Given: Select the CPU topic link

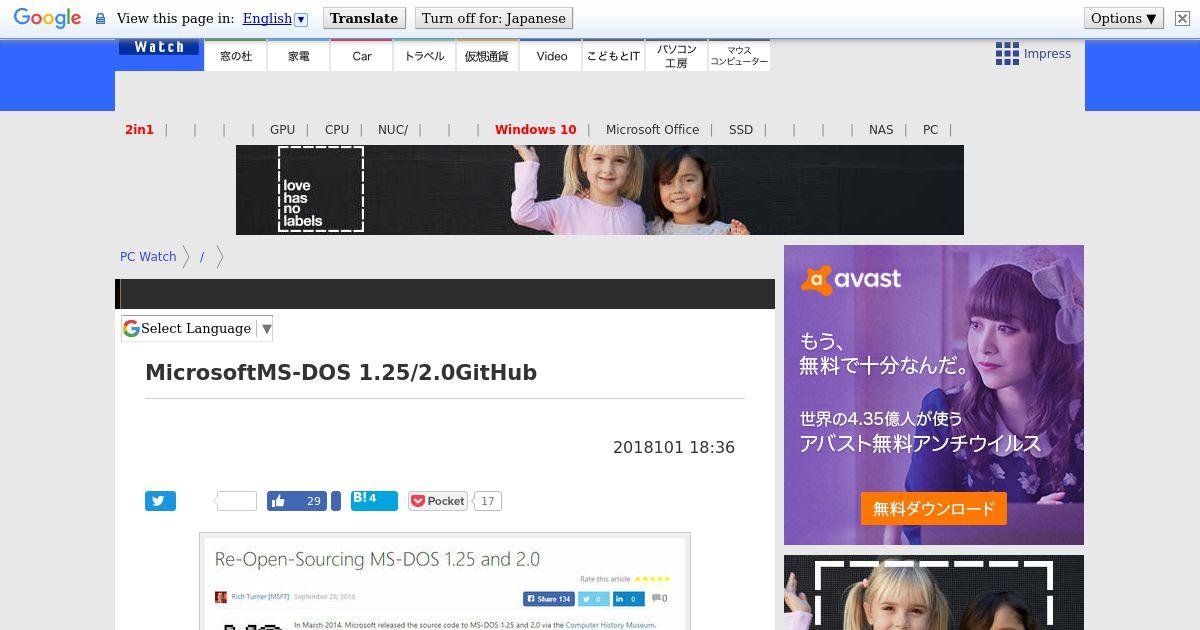Looking at the screenshot, I should pyautogui.click(x=337, y=129).
